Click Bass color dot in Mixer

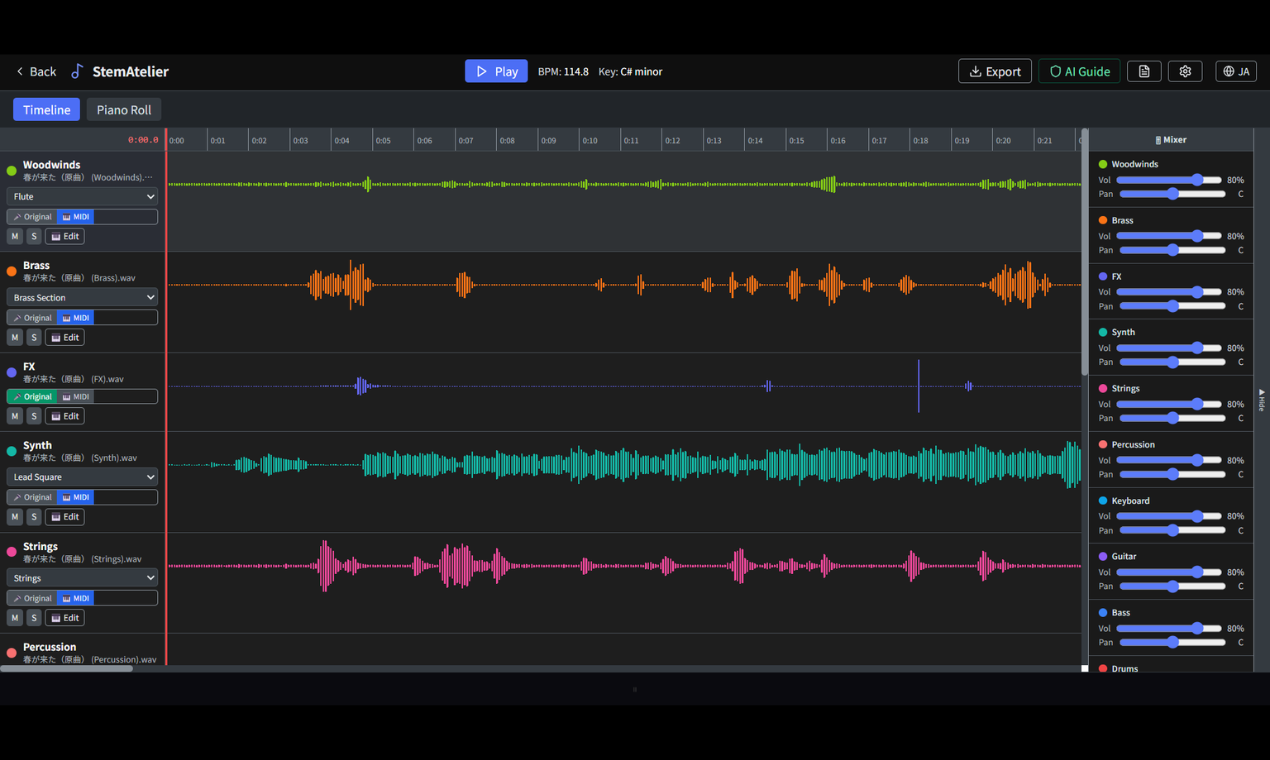(1103, 612)
